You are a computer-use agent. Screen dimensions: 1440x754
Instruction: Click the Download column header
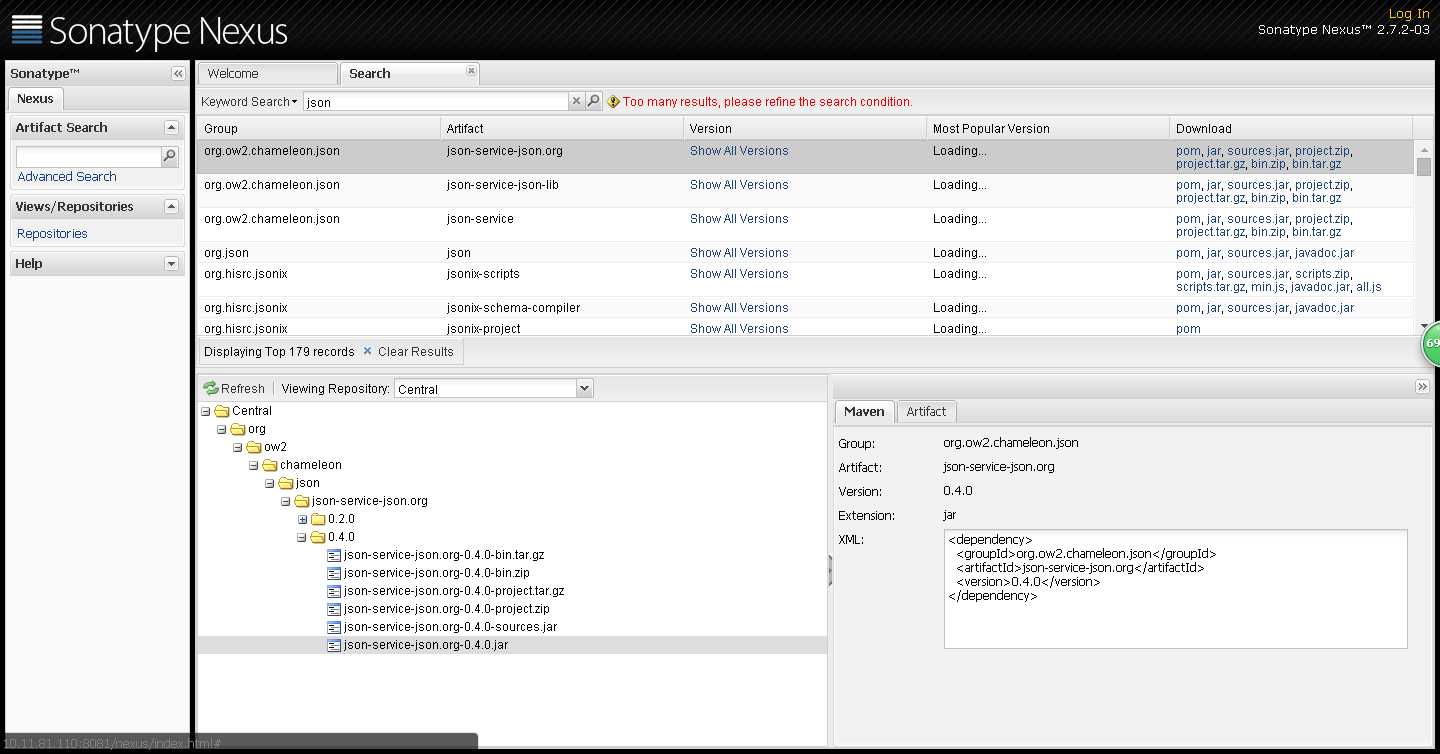pos(1291,128)
